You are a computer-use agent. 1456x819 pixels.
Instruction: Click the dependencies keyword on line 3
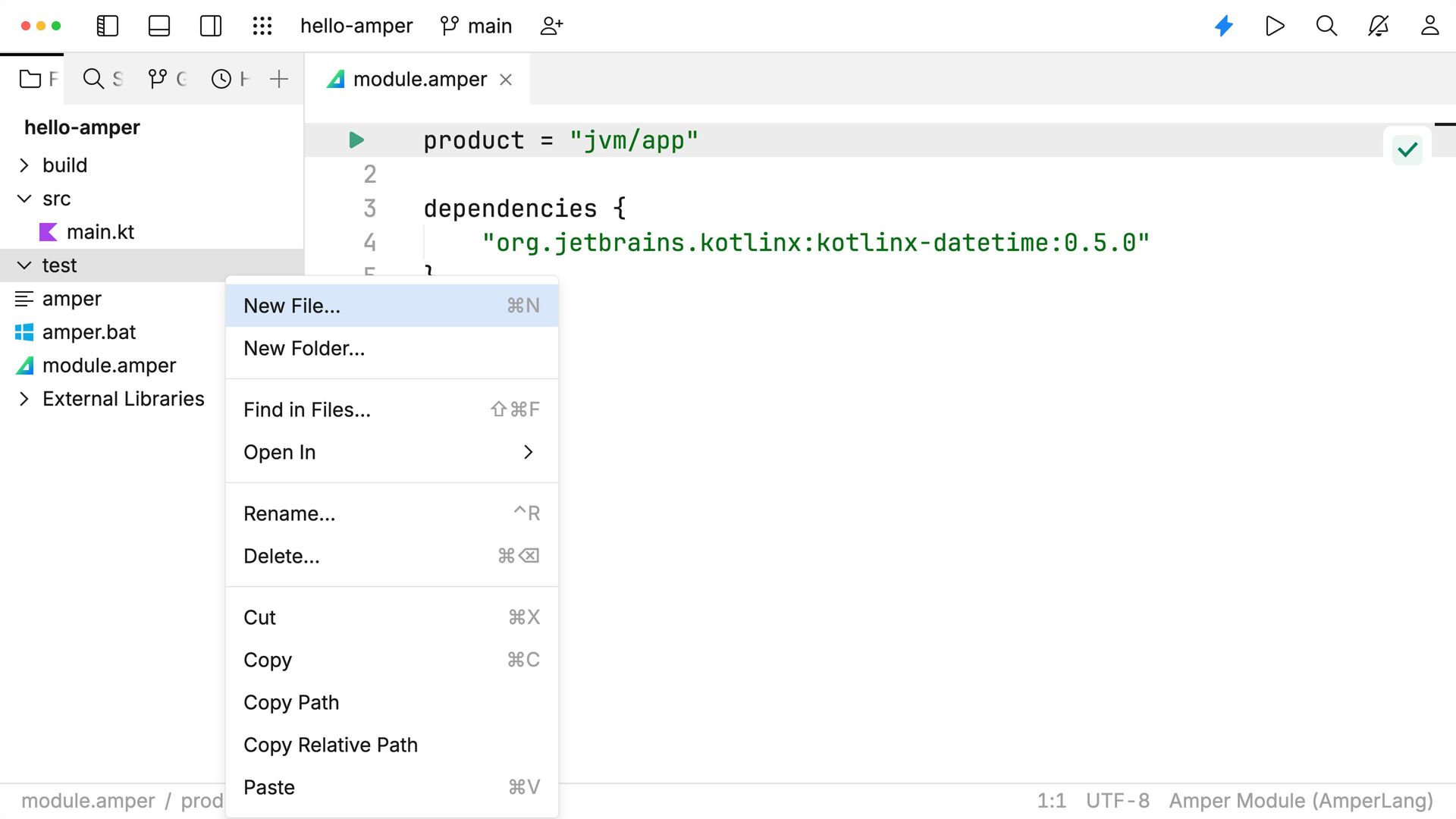[x=510, y=209]
